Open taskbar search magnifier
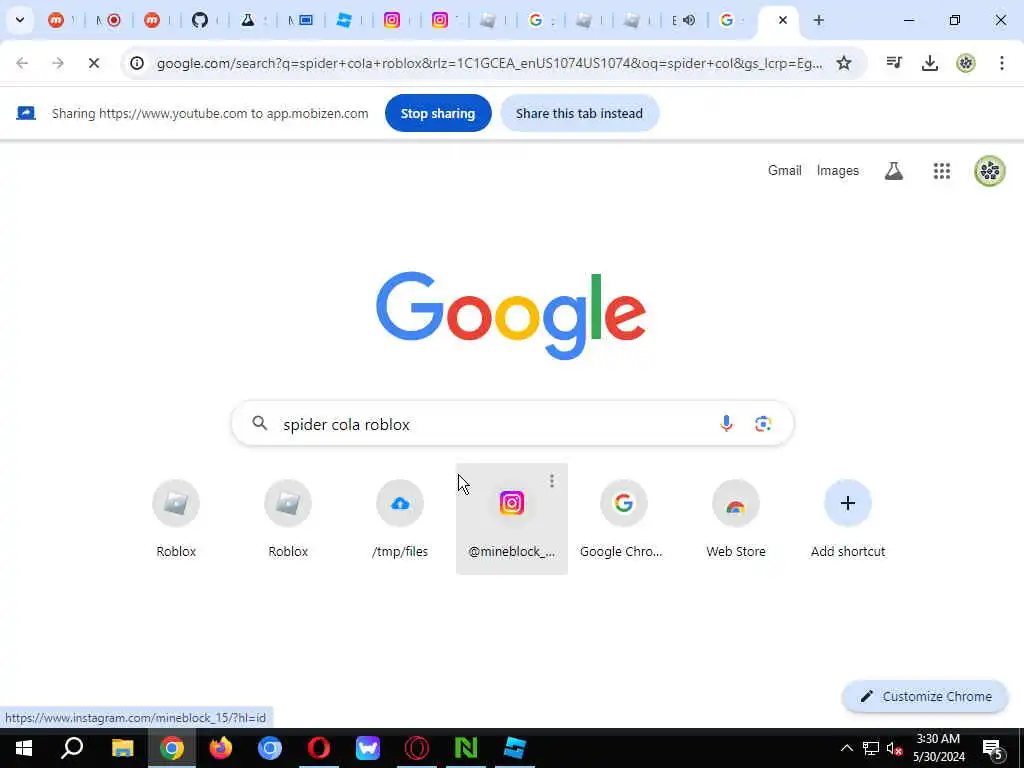 pyautogui.click(x=72, y=748)
